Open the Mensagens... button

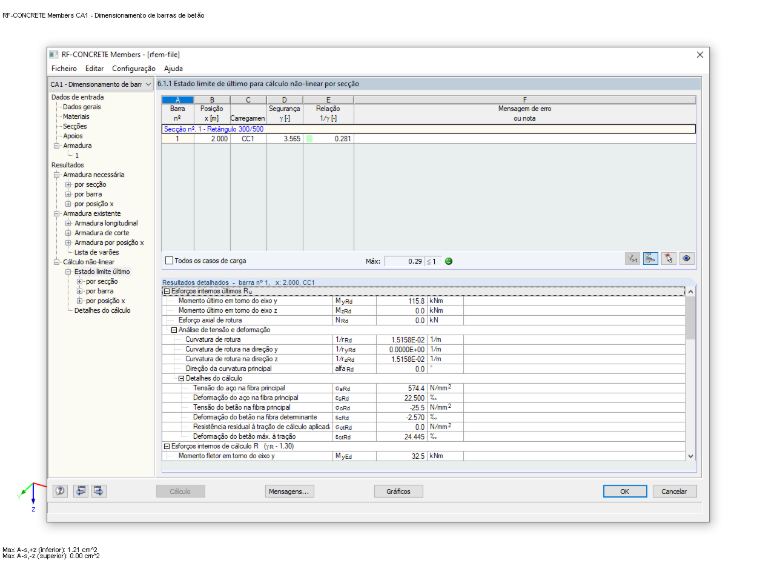pos(289,491)
